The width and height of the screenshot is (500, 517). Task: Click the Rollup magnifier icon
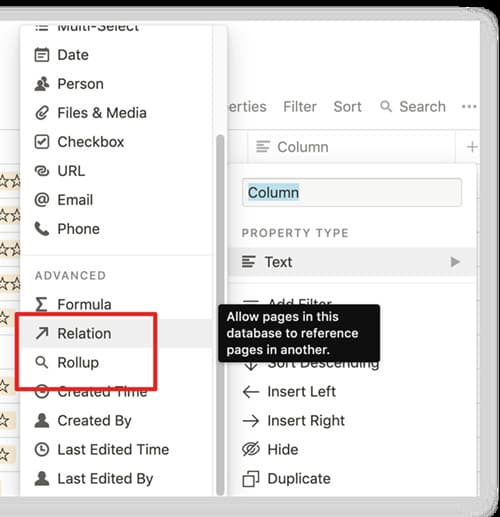(x=42, y=362)
